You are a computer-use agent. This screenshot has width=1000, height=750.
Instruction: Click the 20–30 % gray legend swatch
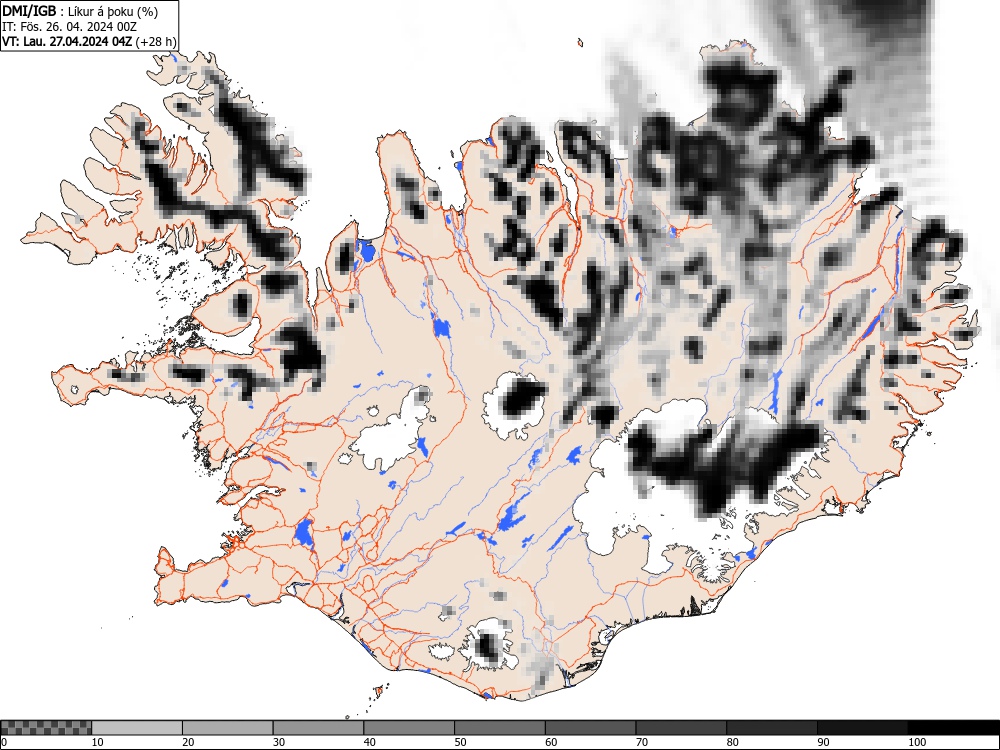[228, 728]
